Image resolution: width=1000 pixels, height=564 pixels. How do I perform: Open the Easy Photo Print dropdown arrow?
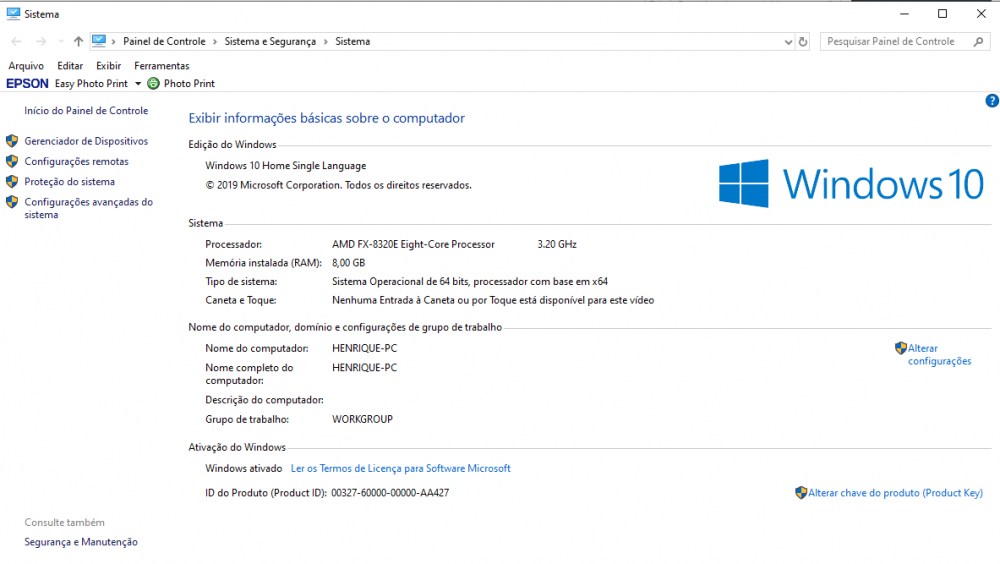138,84
